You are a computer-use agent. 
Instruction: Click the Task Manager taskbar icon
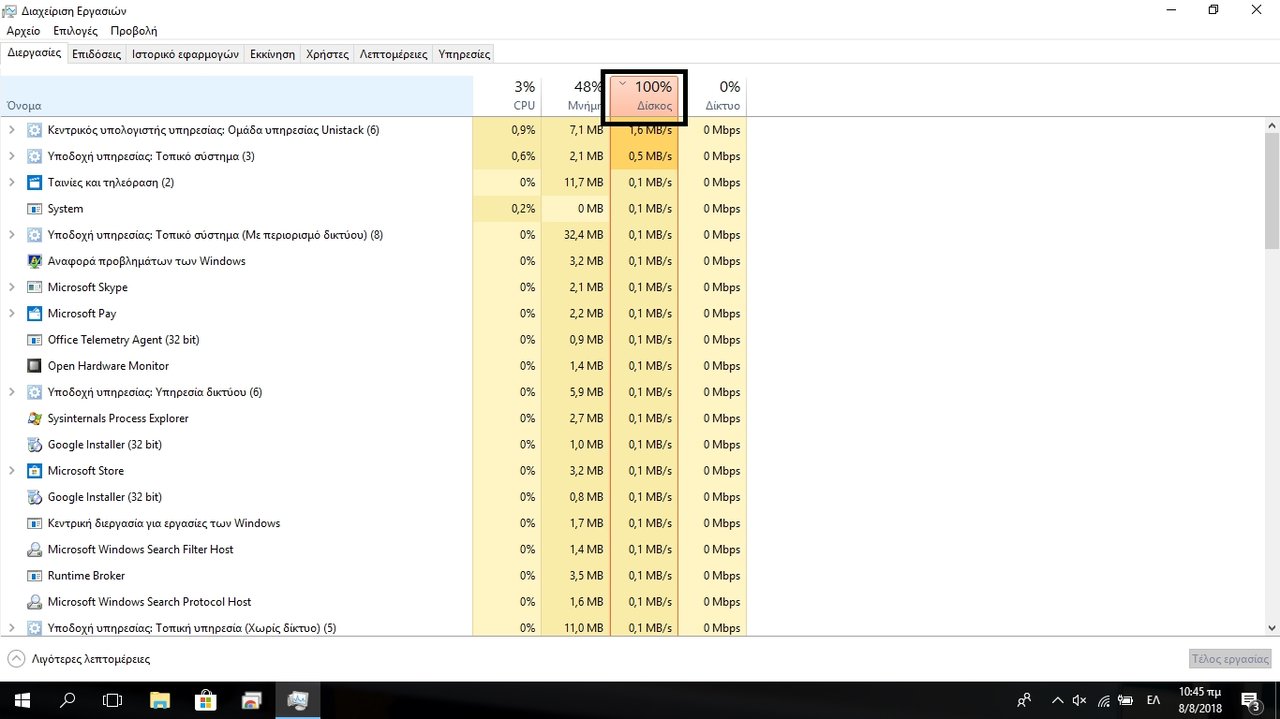click(298, 700)
